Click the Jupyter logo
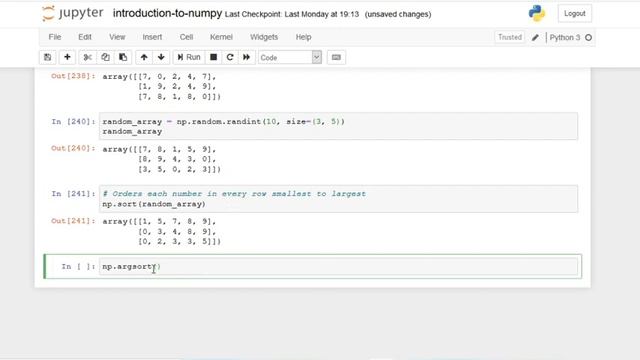 (x=72, y=13)
